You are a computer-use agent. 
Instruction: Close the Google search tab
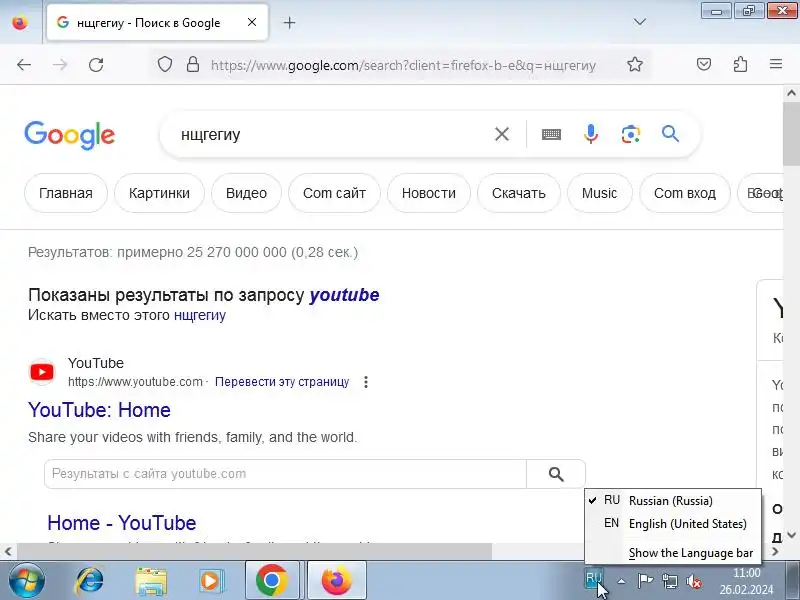tap(252, 22)
